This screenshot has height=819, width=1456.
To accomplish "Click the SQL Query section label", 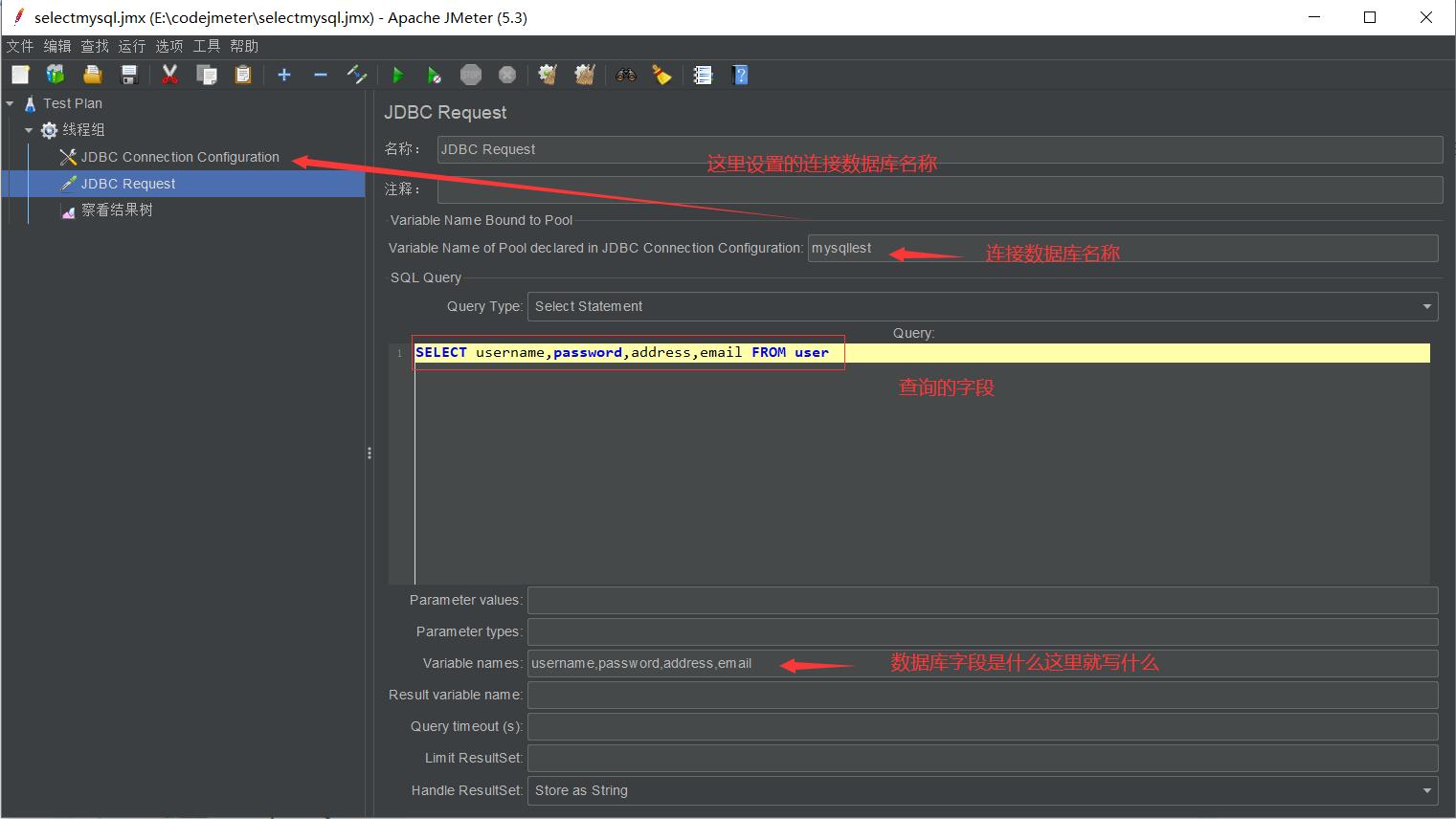I will click(426, 277).
